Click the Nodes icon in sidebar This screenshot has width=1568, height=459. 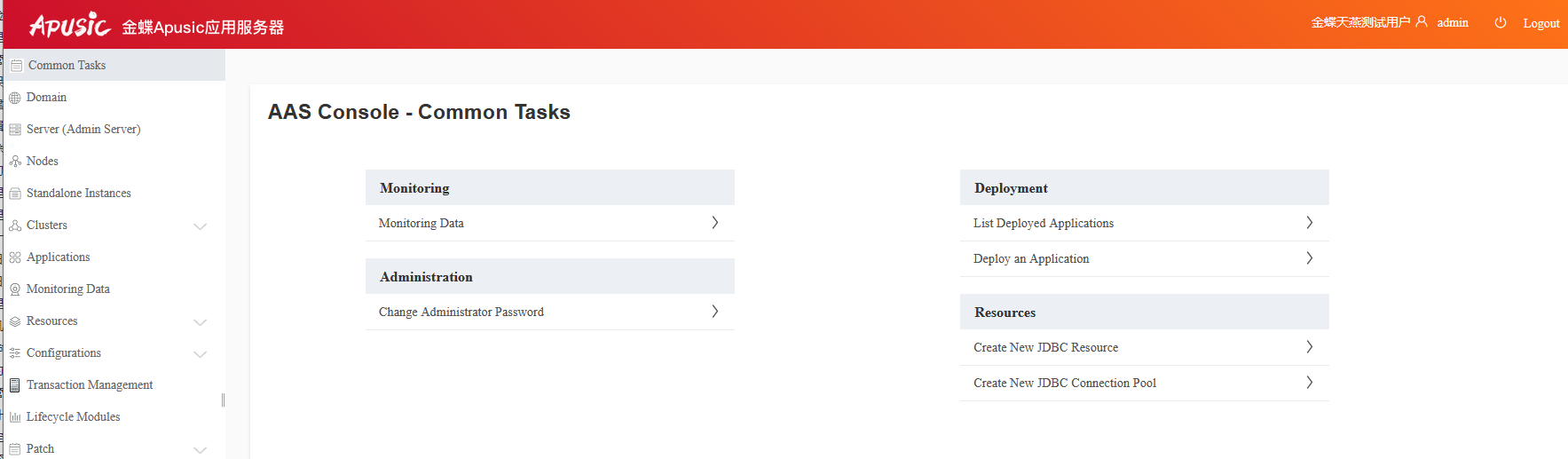coord(15,162)
